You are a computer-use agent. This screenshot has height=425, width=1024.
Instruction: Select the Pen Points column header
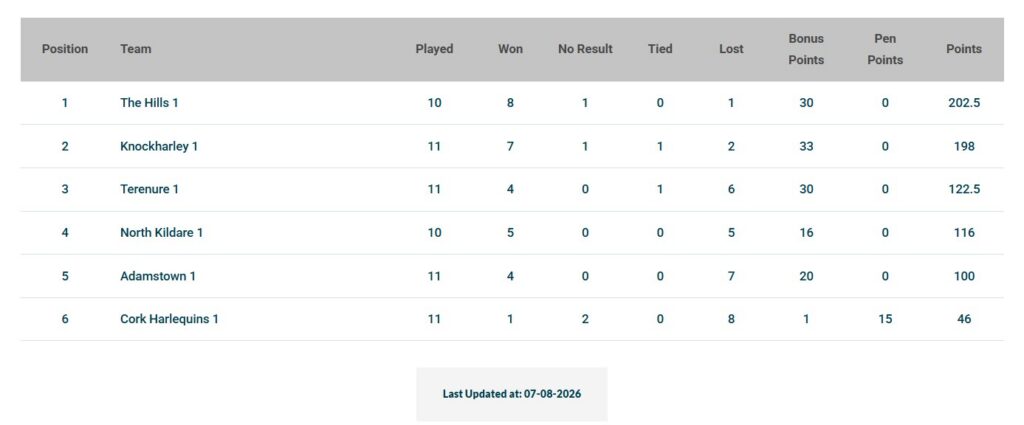pyautogui.click(x=885, y=49)
